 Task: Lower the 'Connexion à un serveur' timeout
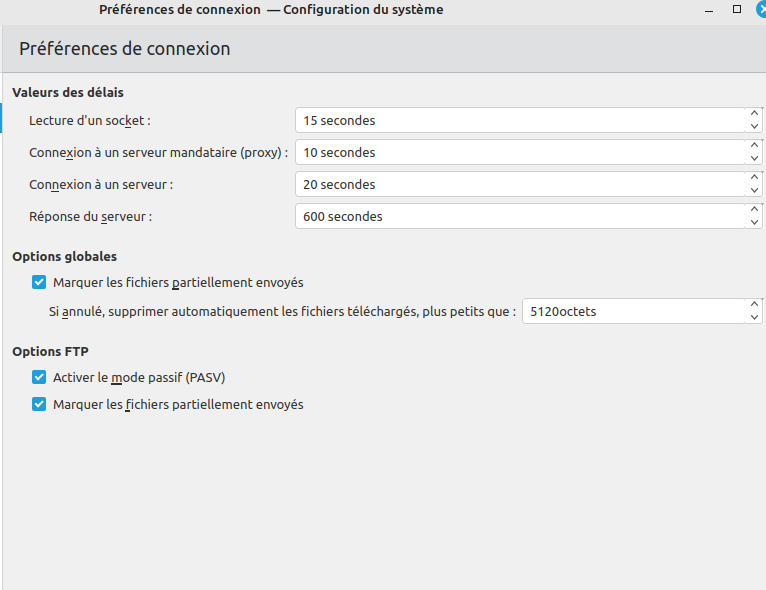[x=755, y=190]
